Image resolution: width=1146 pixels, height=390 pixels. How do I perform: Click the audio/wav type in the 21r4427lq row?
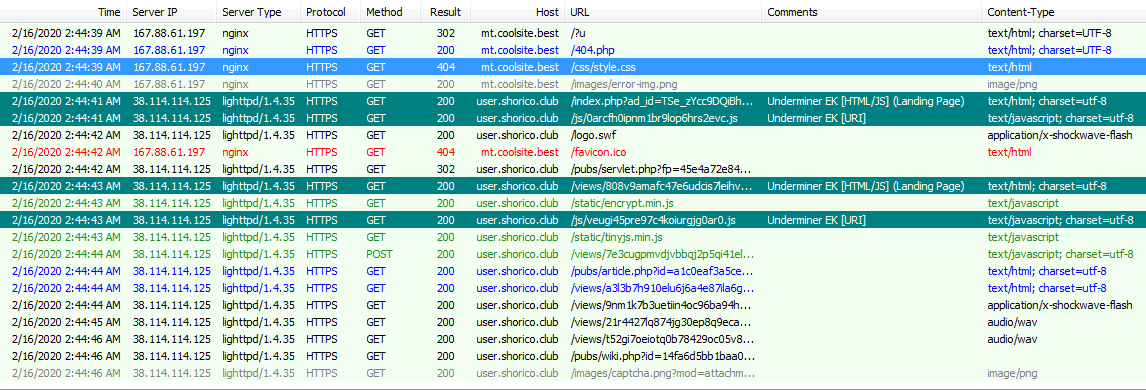1012,321
